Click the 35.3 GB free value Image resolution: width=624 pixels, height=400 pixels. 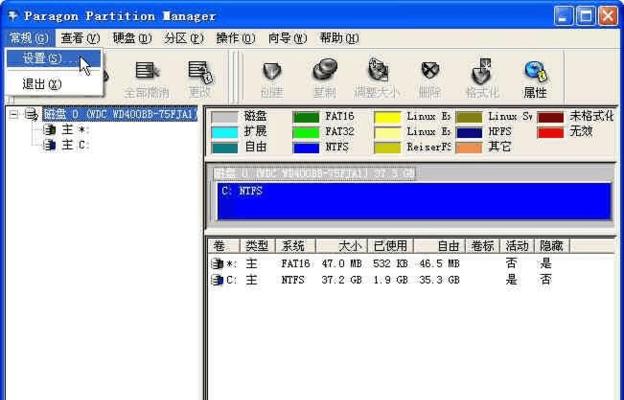click(439, 280)
